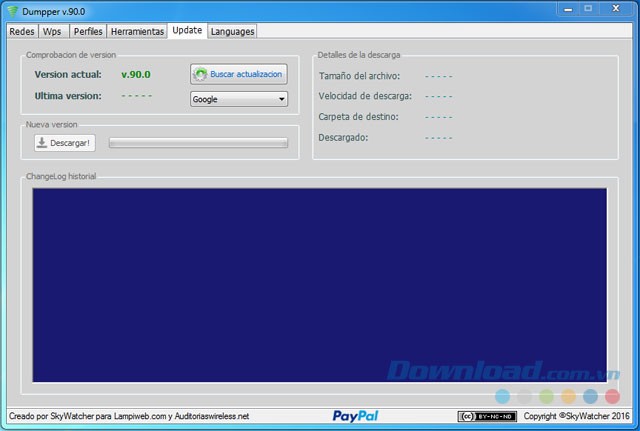Open the Google server dropdown
The width and height of the screenshot is (640, 431).
coord(239,99)
